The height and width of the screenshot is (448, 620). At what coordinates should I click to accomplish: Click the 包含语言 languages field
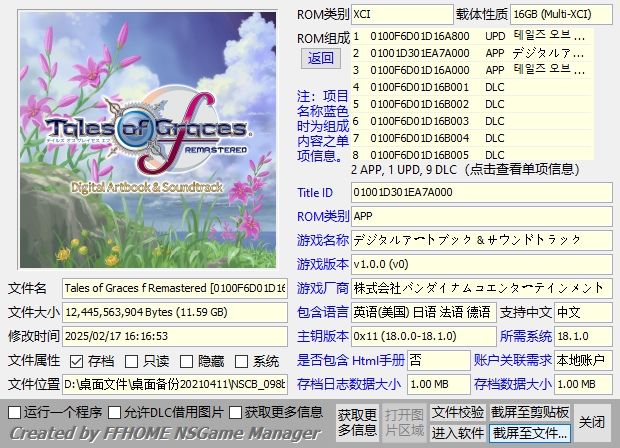(x=423, y=312)
